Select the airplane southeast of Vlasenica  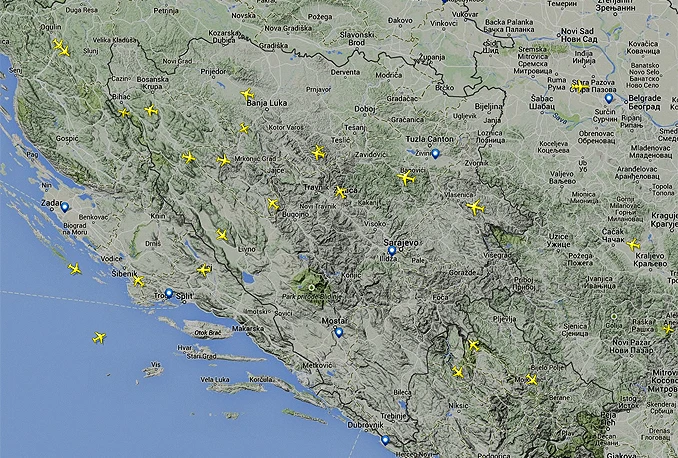tap(475, 207)
